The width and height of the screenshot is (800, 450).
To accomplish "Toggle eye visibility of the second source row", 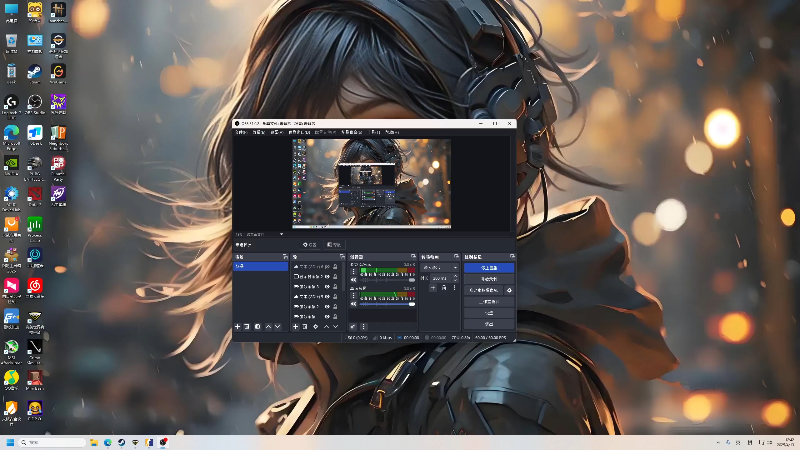I will tap(328, 277).
